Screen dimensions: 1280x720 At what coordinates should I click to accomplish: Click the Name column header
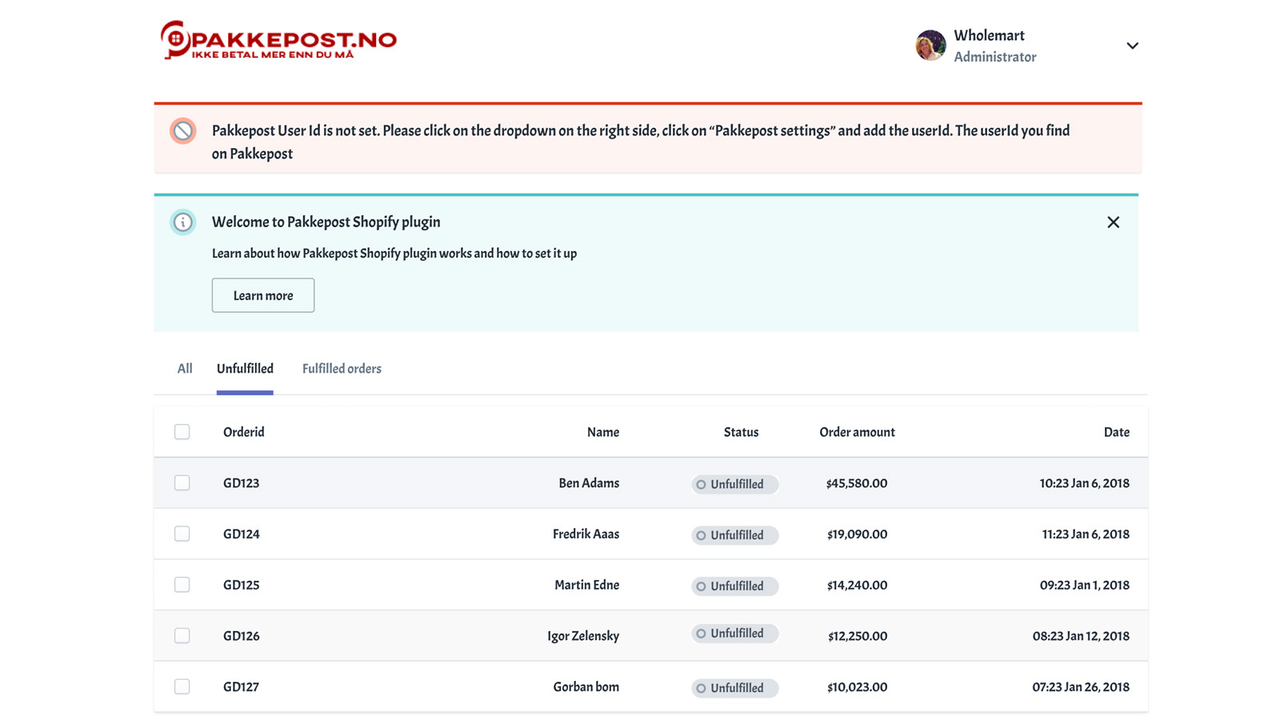(603, 432)
